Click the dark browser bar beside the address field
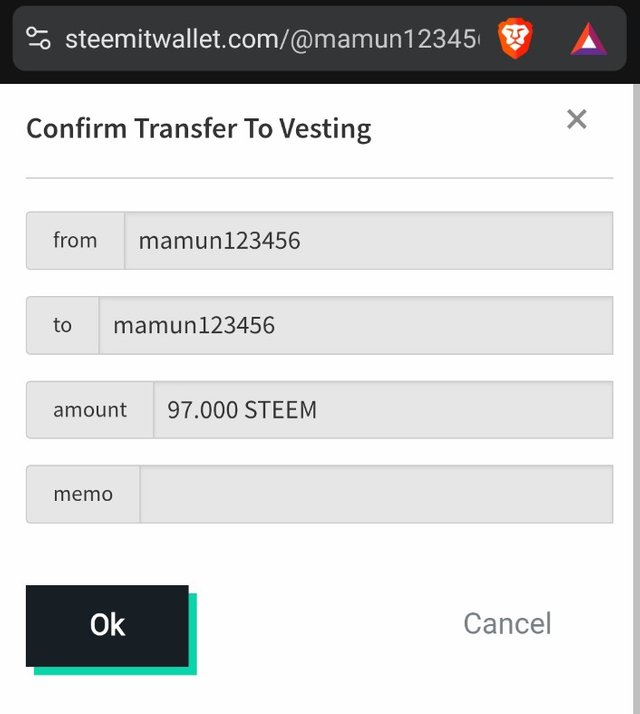This screenshot has height=714, width=640. pos(627,40)
